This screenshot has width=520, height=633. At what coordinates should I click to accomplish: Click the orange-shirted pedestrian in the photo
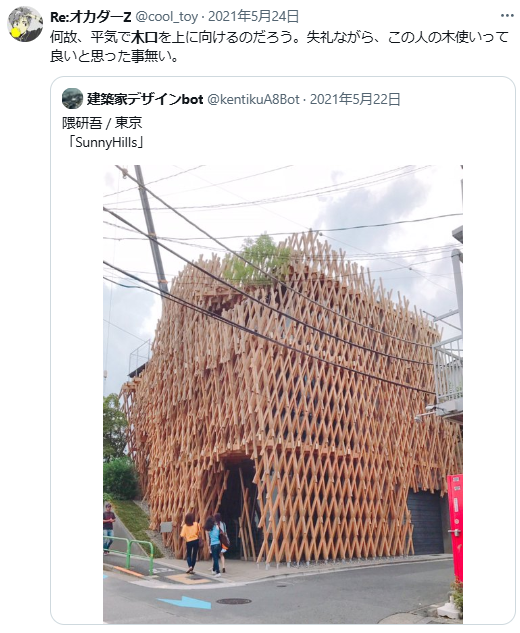click(x=191, y=543)
